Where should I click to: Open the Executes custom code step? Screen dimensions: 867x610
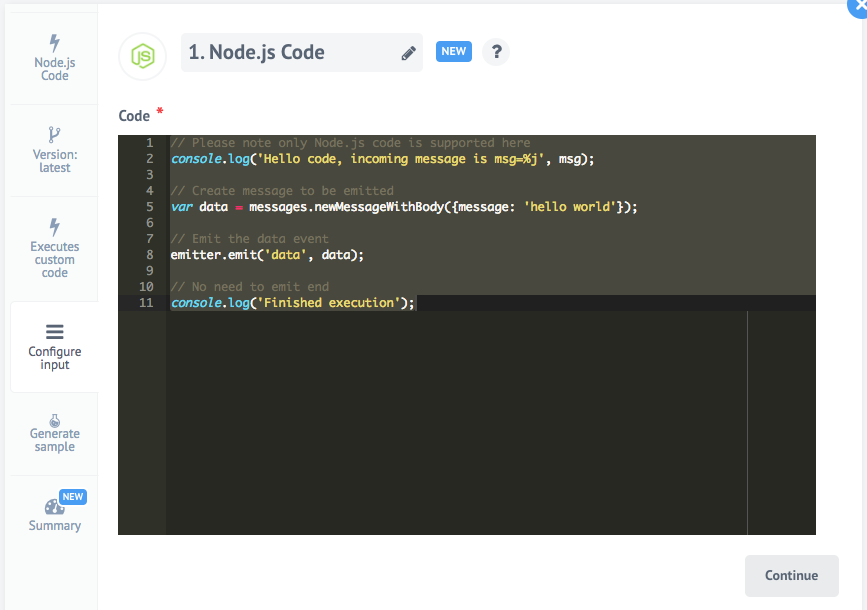[54, 249]
